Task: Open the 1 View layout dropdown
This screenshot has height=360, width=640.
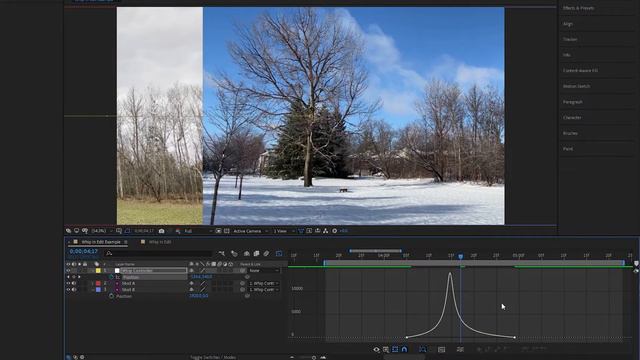Action: (x=283, y=231)
